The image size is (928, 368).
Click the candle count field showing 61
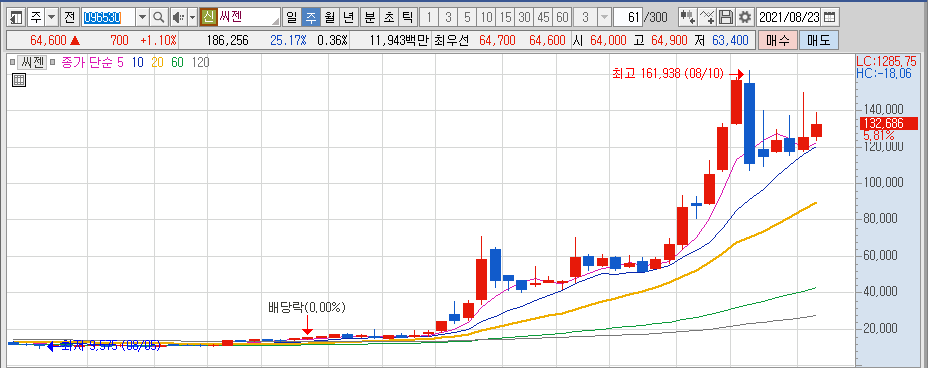tap(629, 17)
